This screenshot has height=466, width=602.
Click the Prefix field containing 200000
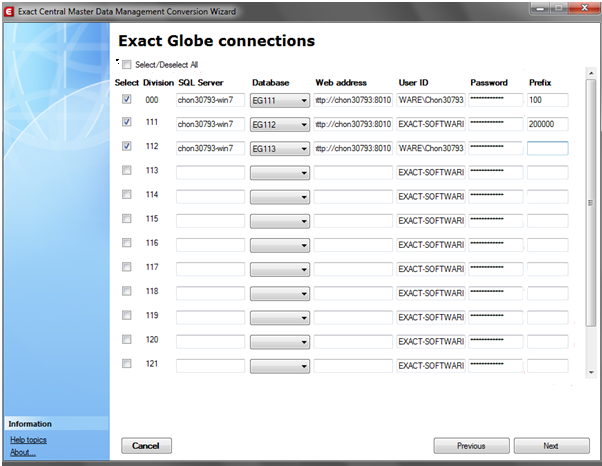[547, 124]
